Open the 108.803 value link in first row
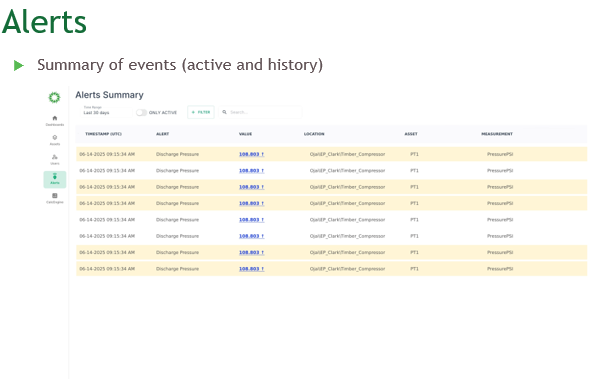The width and height of the screenshot is (613, 379). coord(251,154)
